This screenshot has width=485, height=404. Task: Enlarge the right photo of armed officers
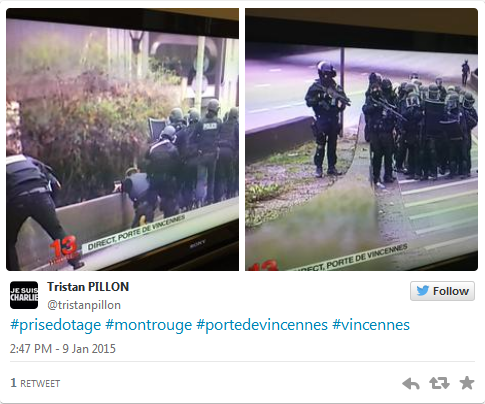(361, 139)
